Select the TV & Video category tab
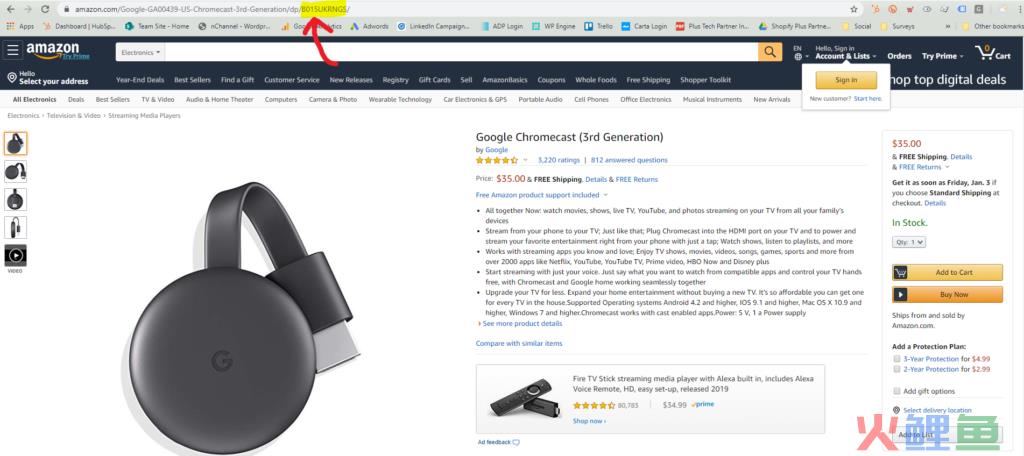The width and height of the screenshot is (1024, 456). point(157,99)
